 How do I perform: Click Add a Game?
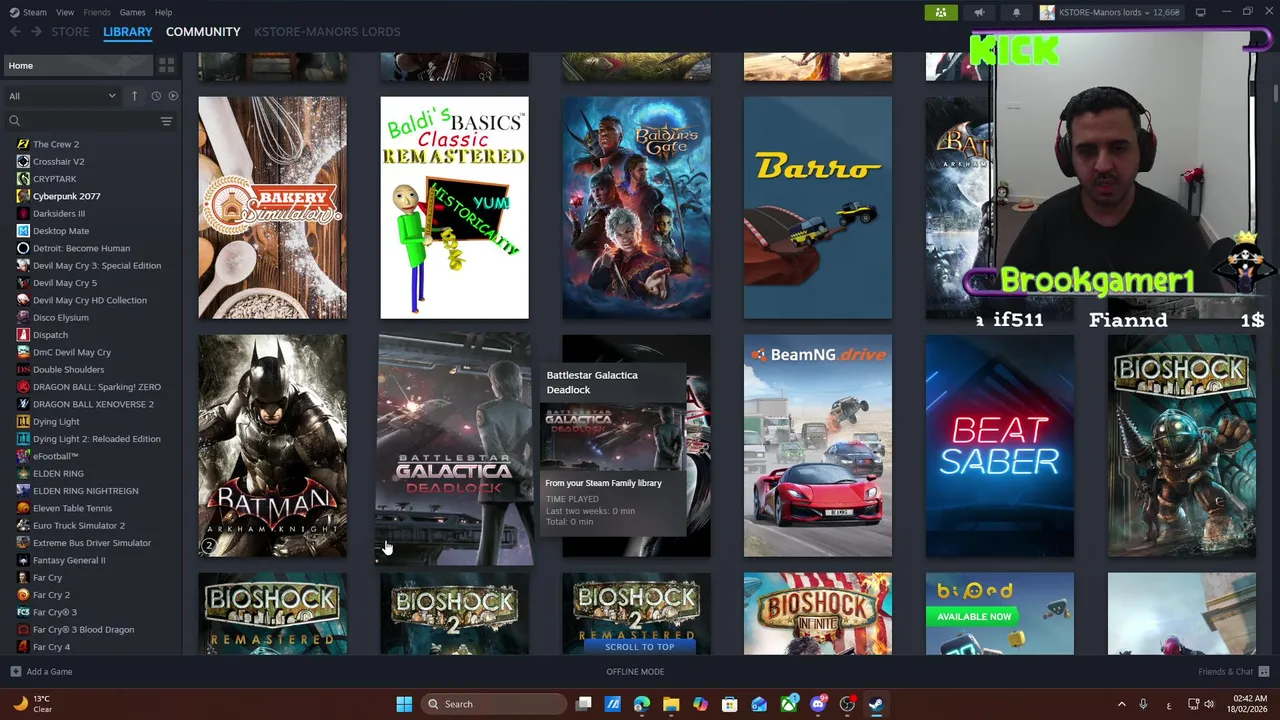pos(41,672)
